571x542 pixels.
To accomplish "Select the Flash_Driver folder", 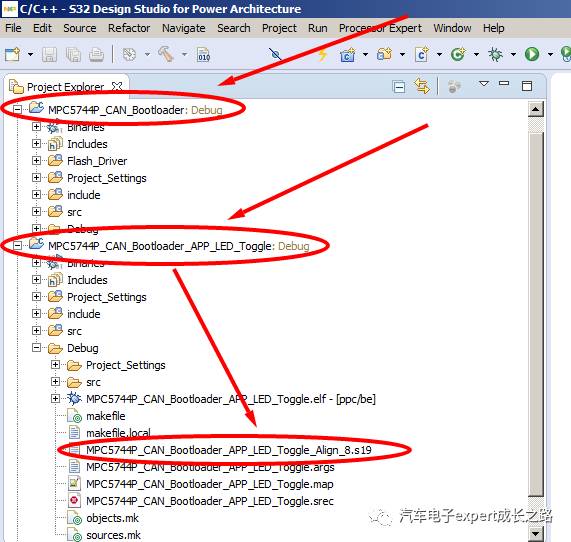I will [x=97, y=161].
